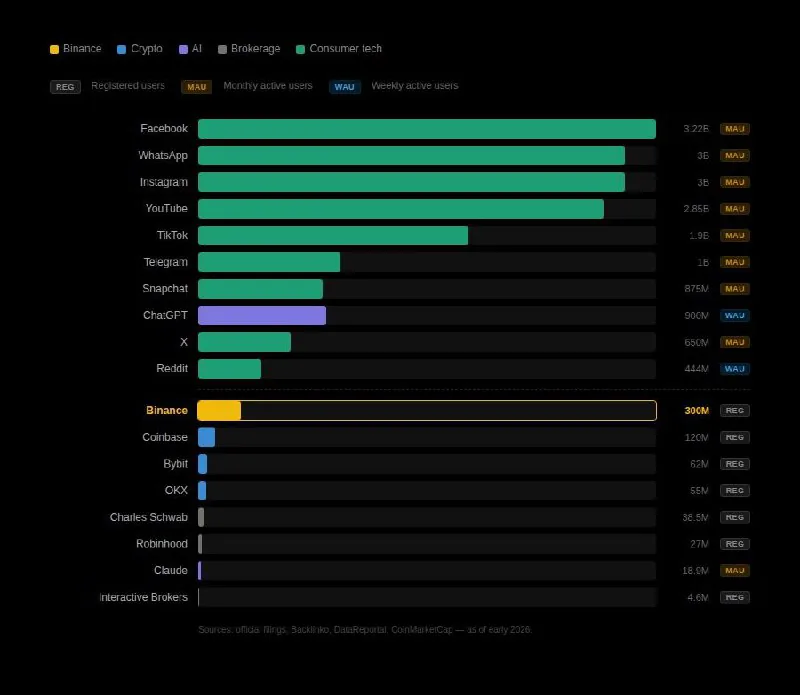This screenshot has width=800, height=695.
Task: Click the WAU badge on the ChatGPT row
Action: click(734, 315)
